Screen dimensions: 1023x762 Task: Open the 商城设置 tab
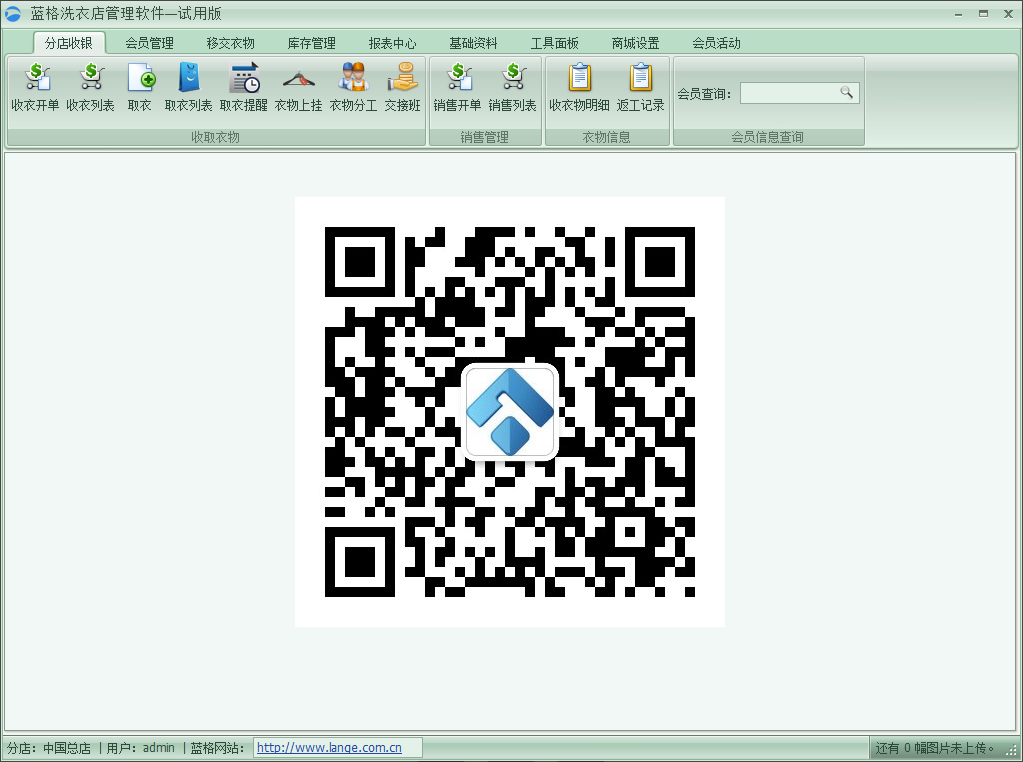pos(635,43)
